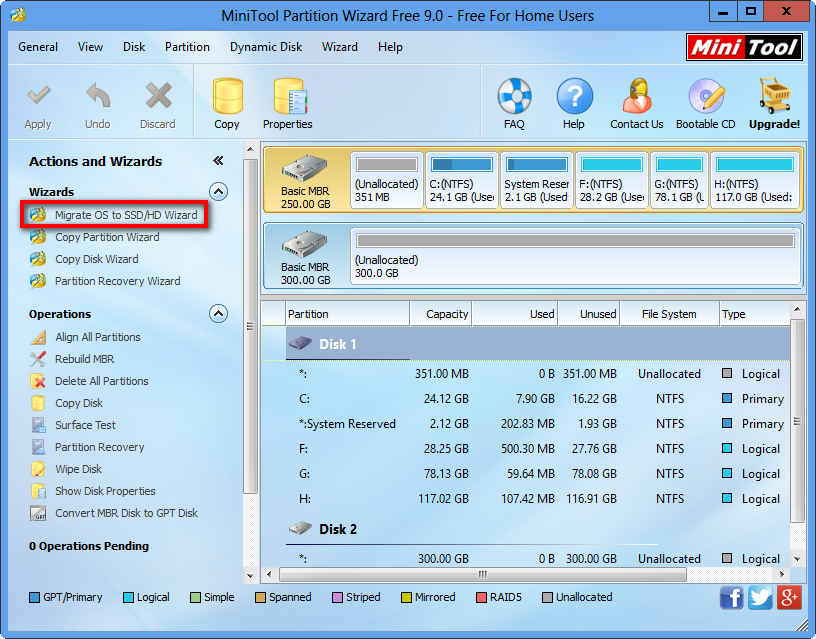The height and width of the screenshot is (639, 816).
Task: Open the Partition menu
Action: pyautogui.click(x=187, y=47)
